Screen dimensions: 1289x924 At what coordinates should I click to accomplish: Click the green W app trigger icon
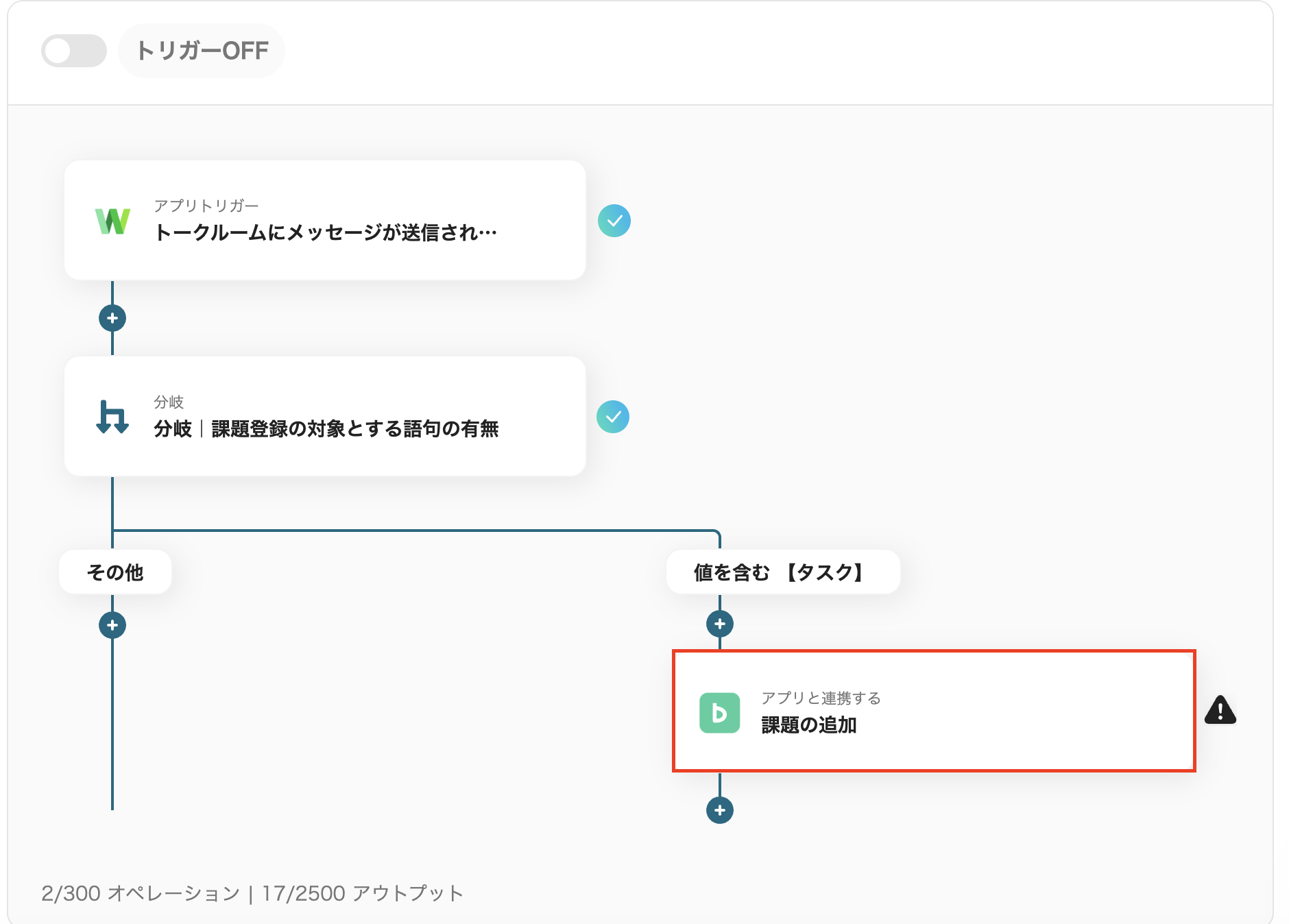tap(112, 221)
